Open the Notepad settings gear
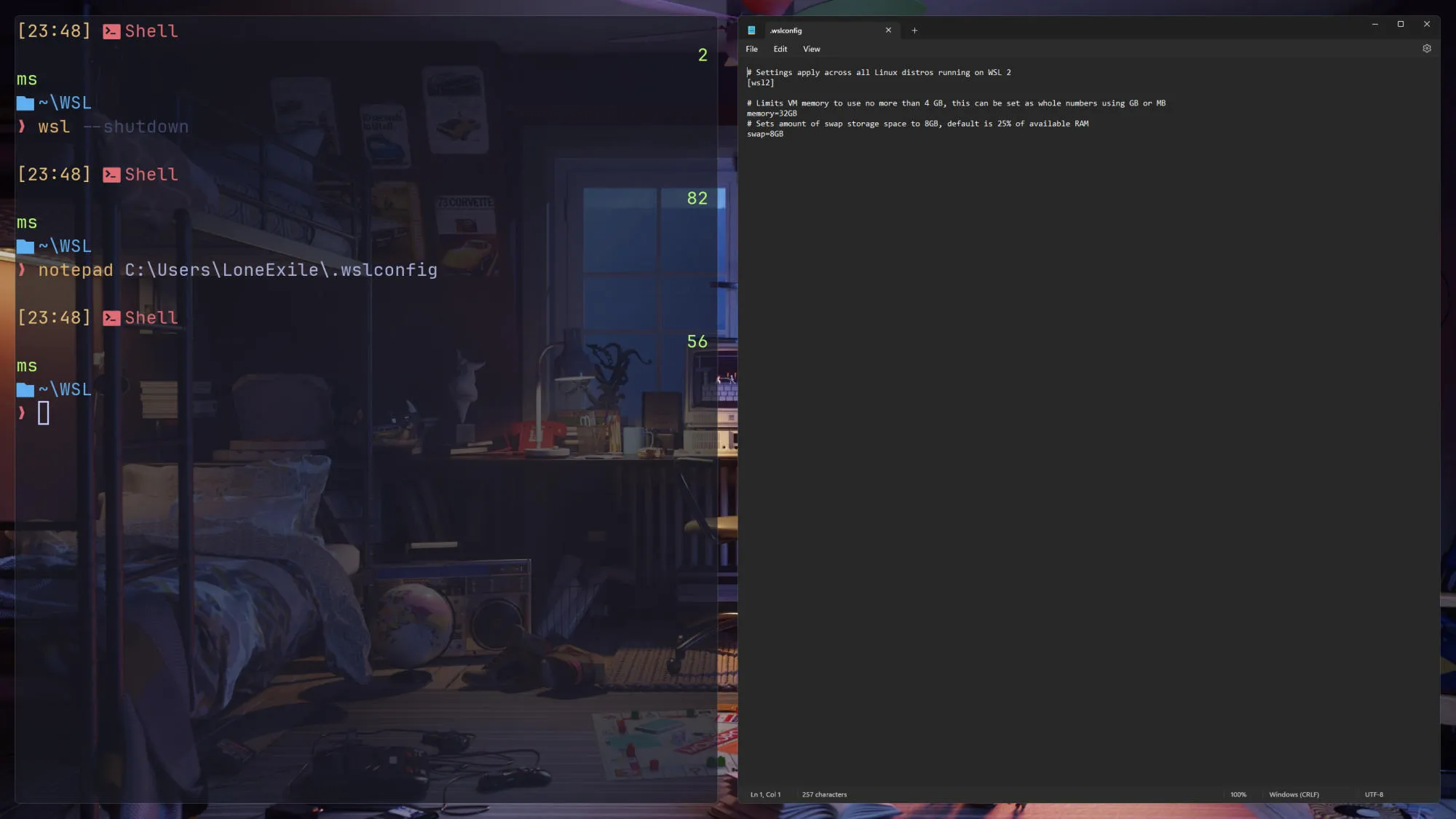Image resolution: width=1456 pixels, height=819 pixels. [1426, 49]
